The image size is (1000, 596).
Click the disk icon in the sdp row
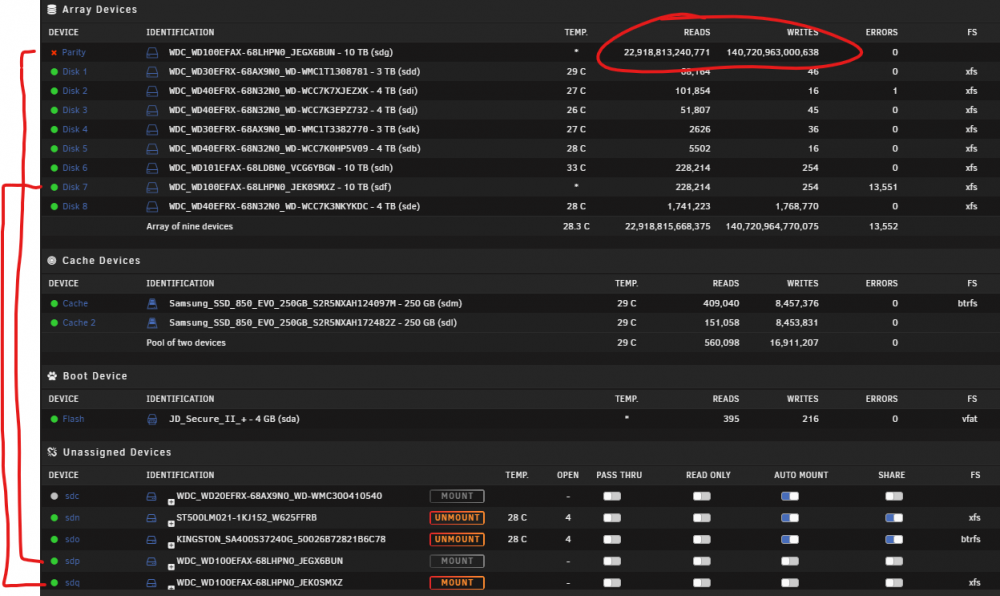[151, 562]
